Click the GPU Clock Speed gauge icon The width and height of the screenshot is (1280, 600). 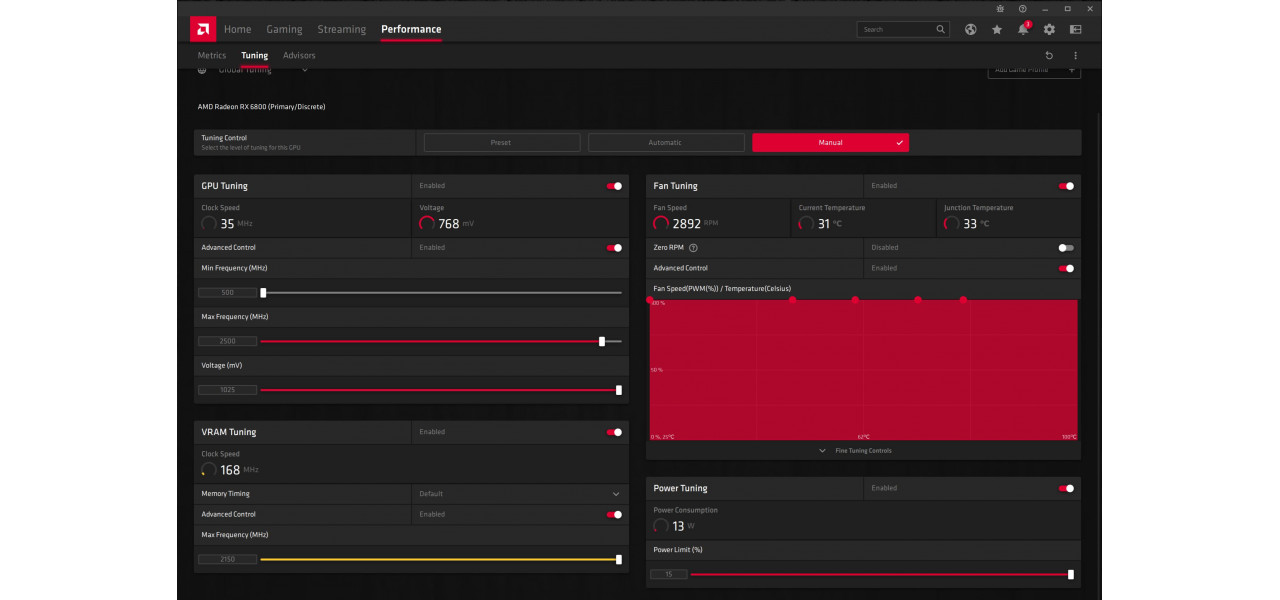209,224
